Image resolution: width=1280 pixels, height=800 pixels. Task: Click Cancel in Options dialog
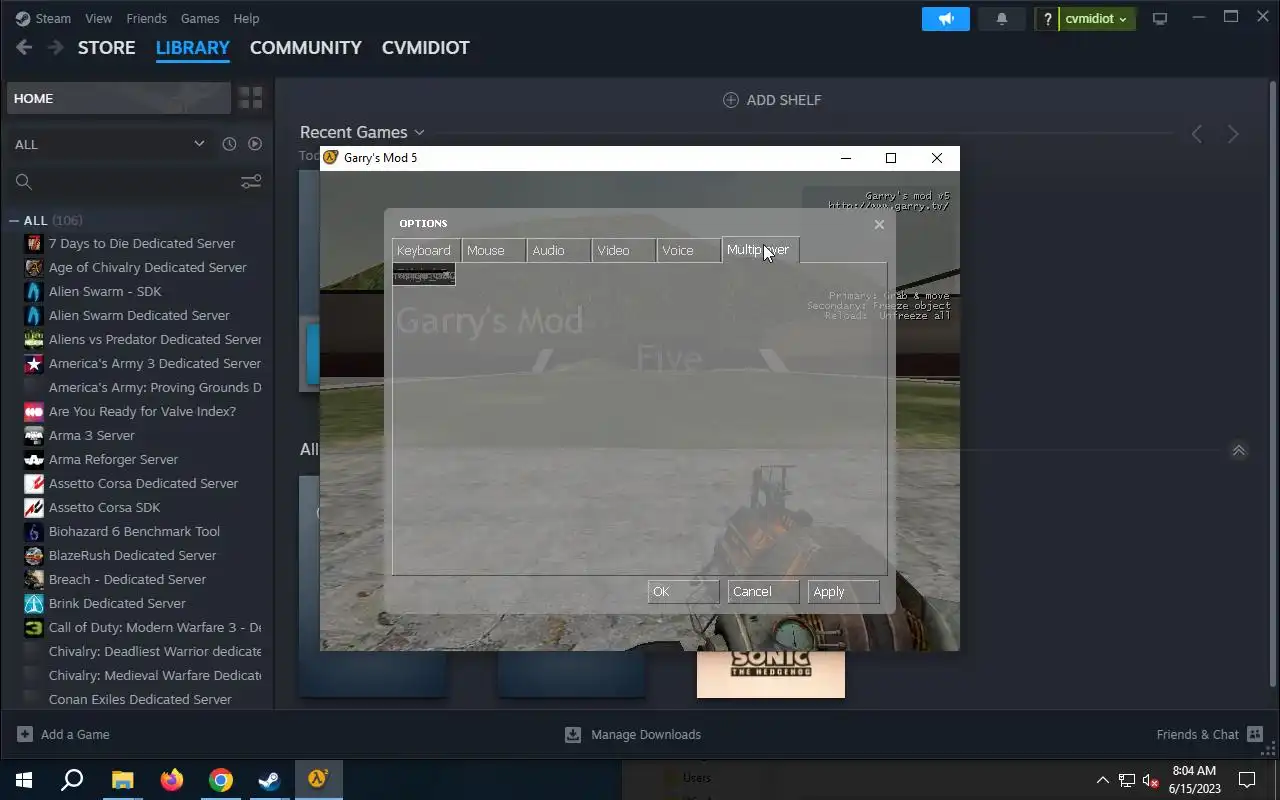point(763,592)
